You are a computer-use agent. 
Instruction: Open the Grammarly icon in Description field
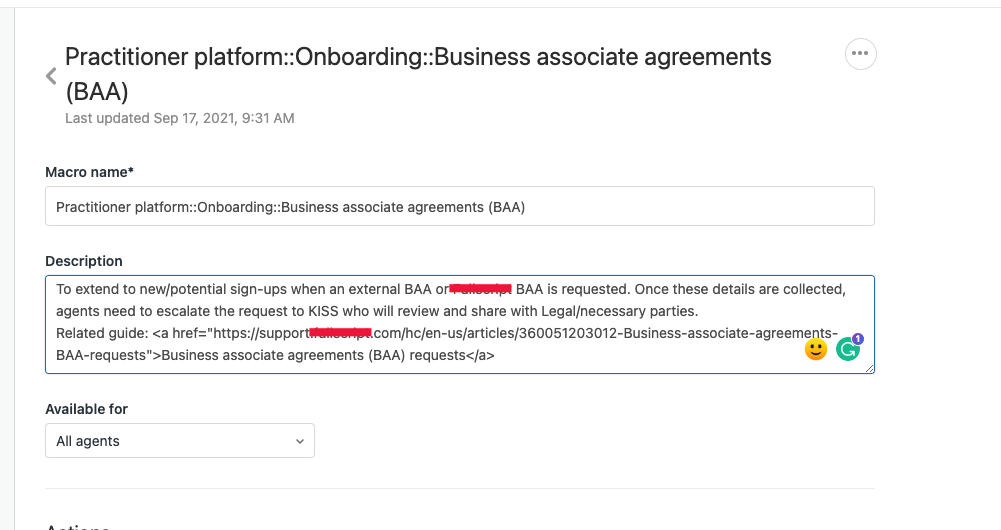[848, 350]
